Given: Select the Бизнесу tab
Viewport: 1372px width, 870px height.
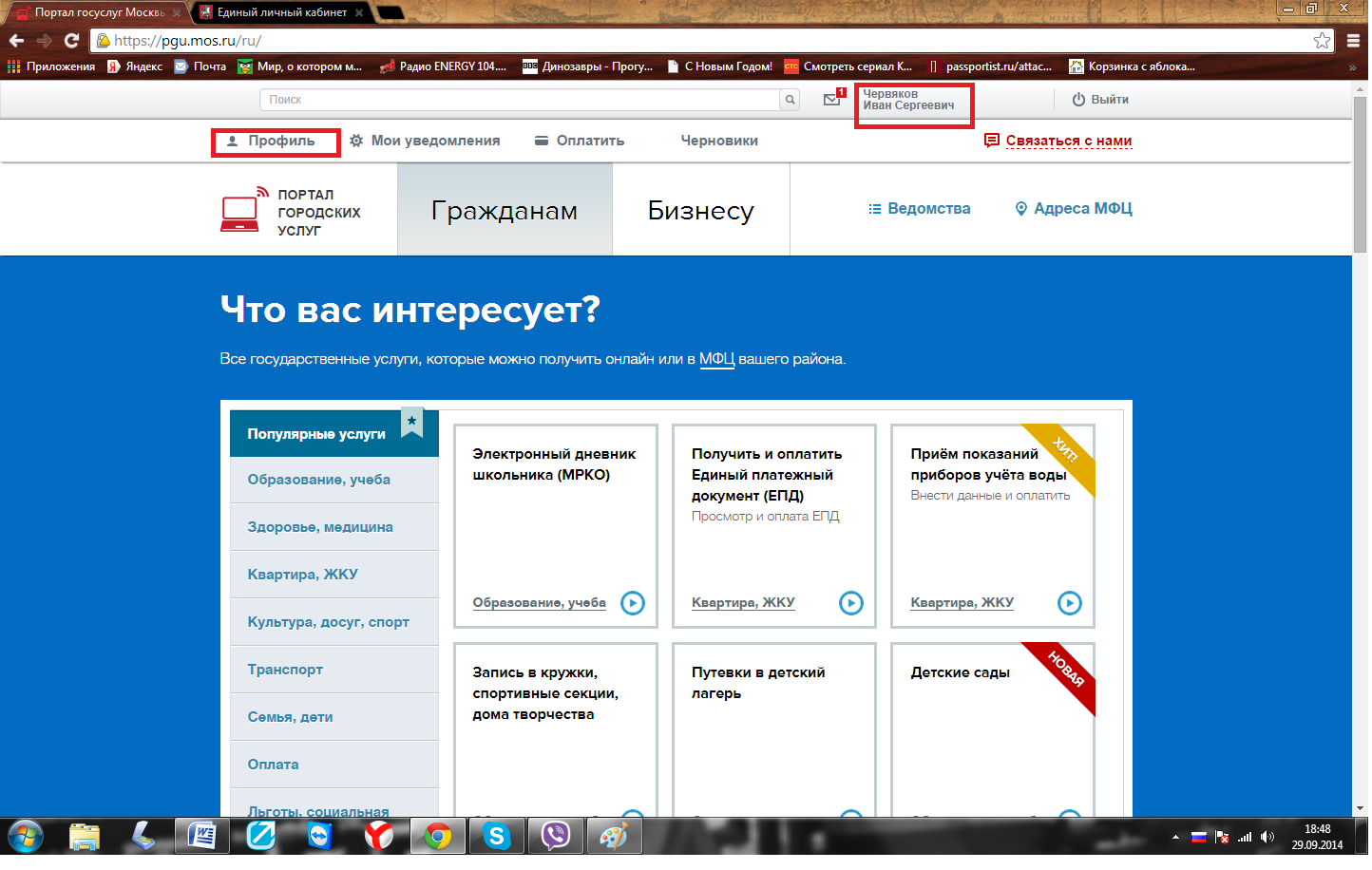Looking at the screenshot, I should (701, 210).
